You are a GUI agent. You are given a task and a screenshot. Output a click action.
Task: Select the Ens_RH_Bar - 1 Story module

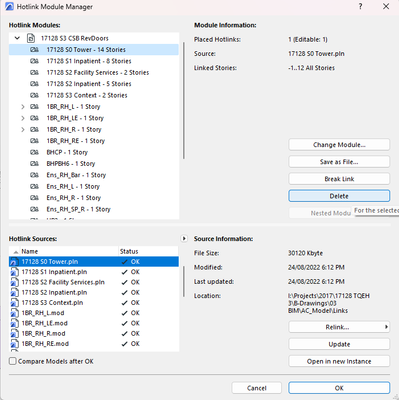pyautogui.click(x=94, y=175)
